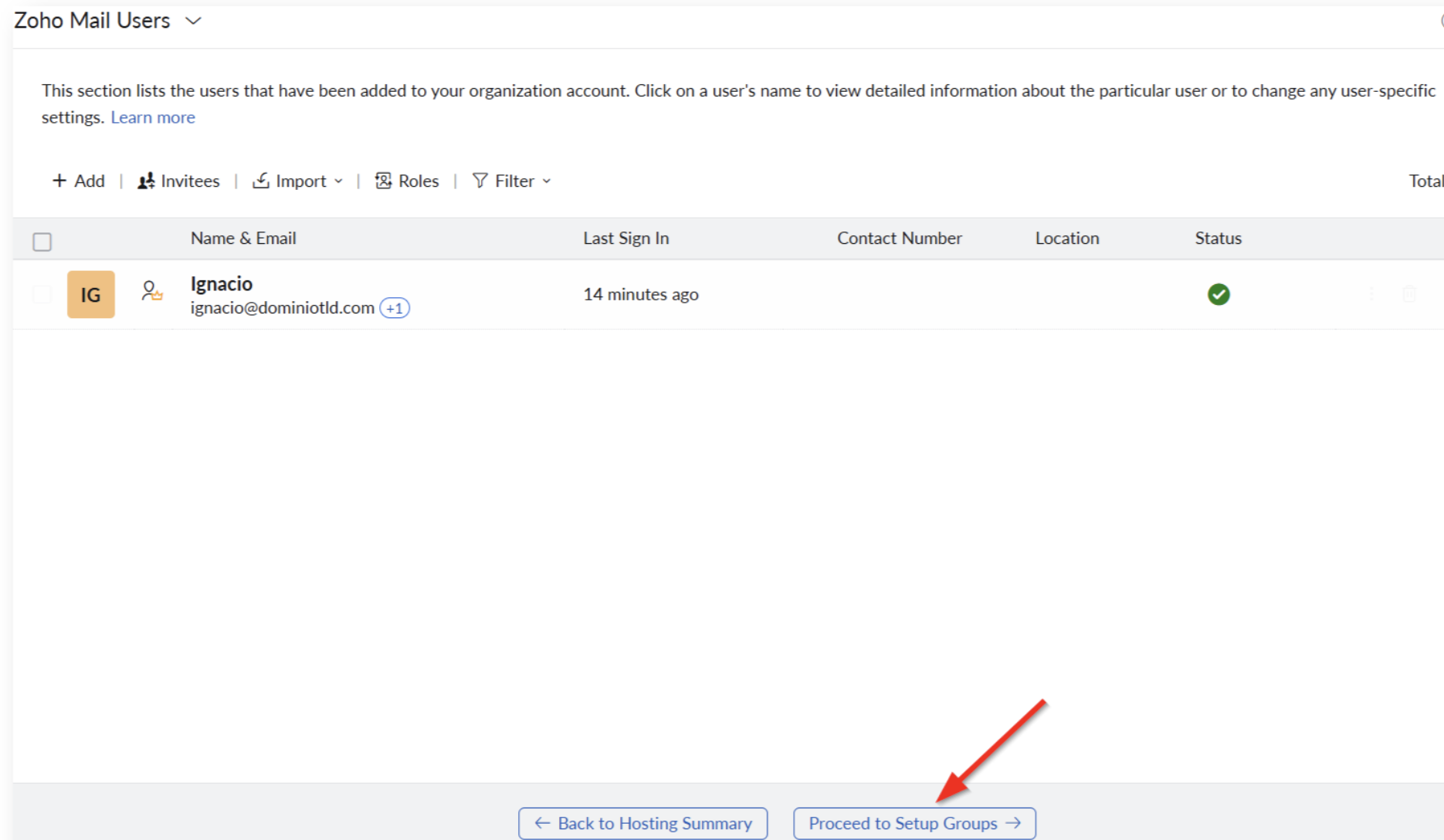This screenshot has height=840, width=1444.
Task: Click Proceed to Setup Groups button
Action: [x=914, y=823]
